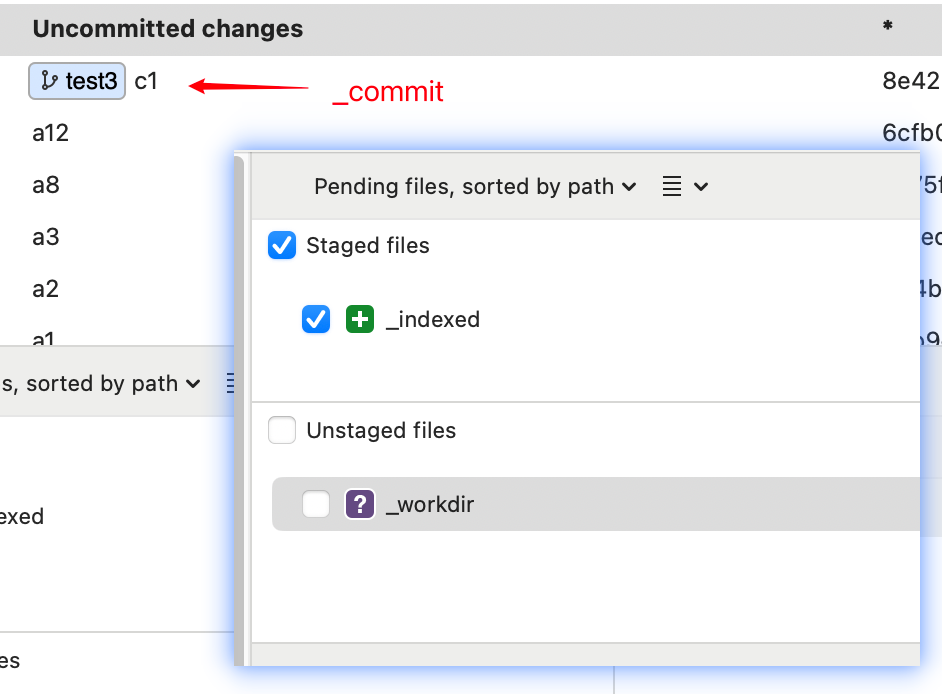The image size is (942, 694).
Task: Click the asterisk column header
Action: [887, 28]
